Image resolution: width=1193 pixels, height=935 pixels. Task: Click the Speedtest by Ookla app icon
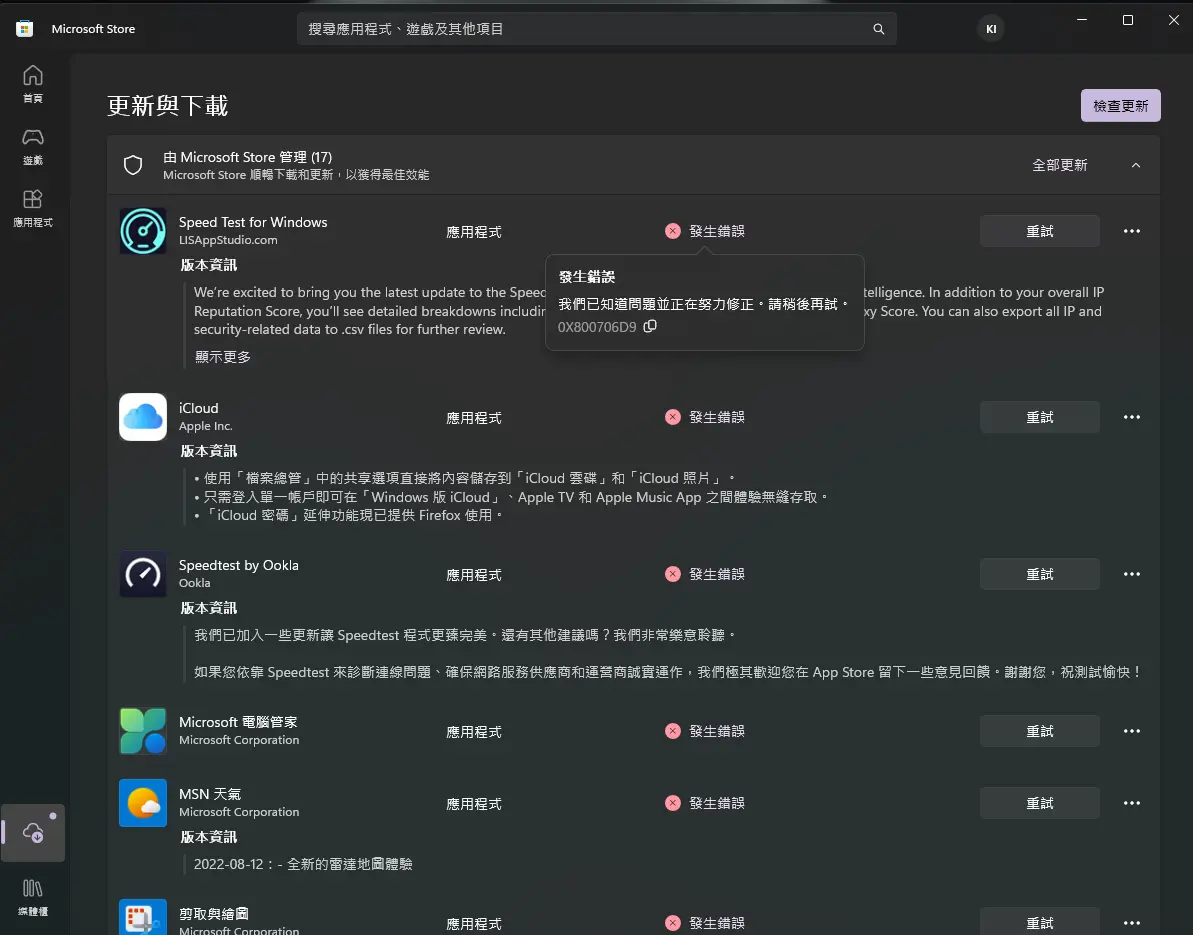[143, 574]
